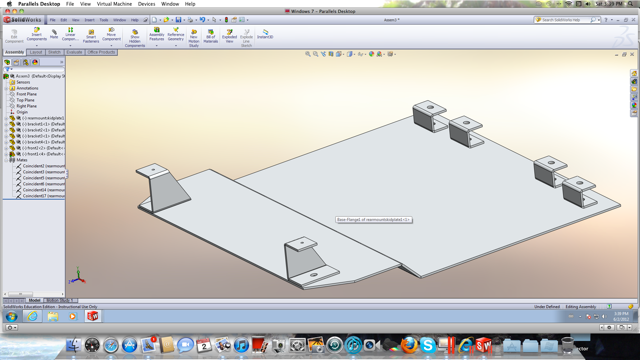Open Windows Explorer folder on taskbar

(x=53, y=316)
